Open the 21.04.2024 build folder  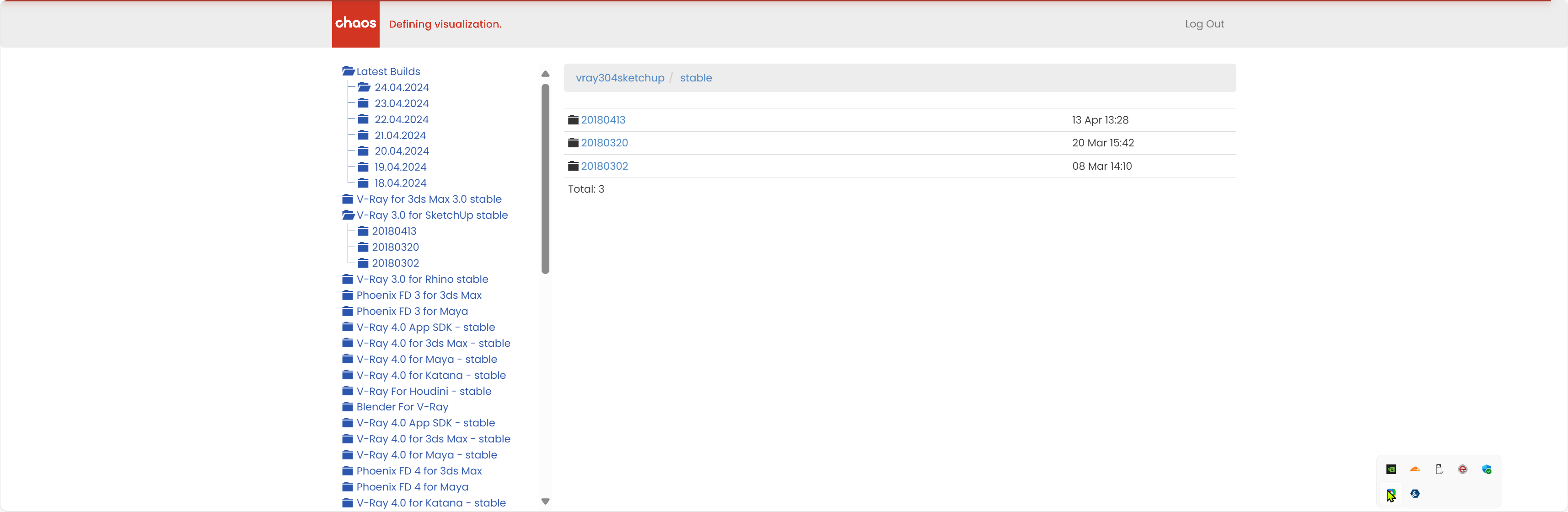point(400,135)
